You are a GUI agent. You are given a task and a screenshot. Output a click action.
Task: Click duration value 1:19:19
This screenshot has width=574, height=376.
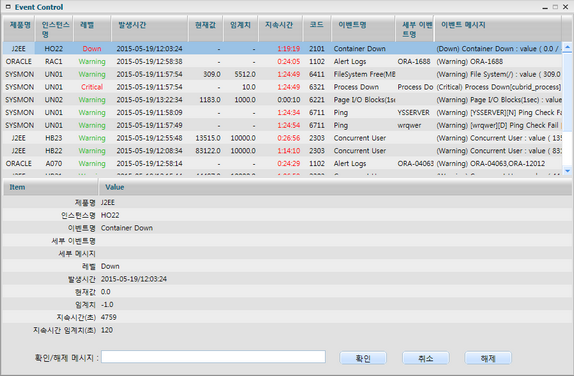[x=288, y=49]
